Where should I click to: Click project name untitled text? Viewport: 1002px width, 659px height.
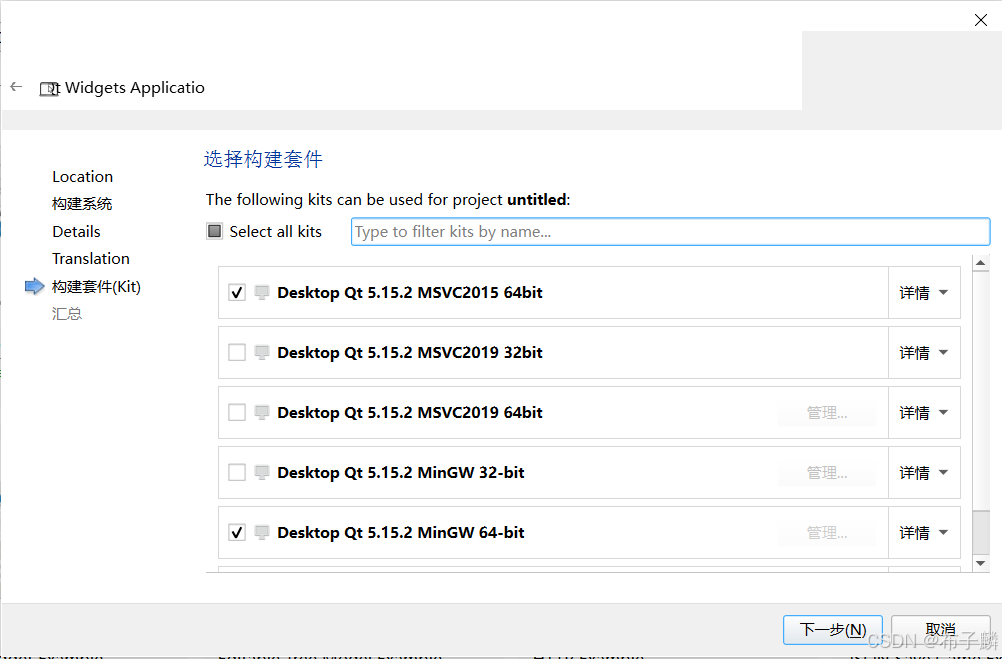pos(536,199)
